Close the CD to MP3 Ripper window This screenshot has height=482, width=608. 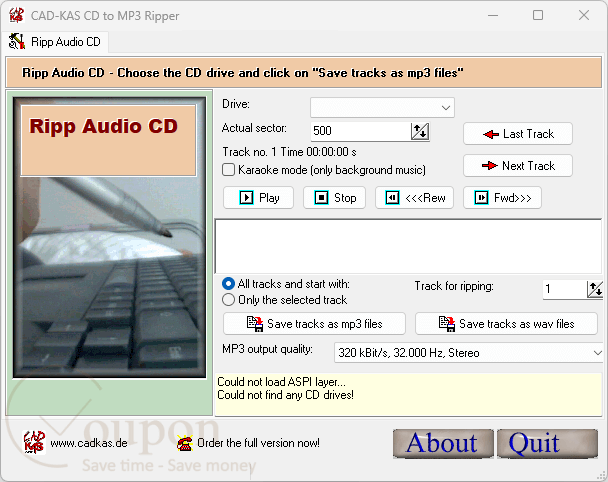click(x=584, y=16)
